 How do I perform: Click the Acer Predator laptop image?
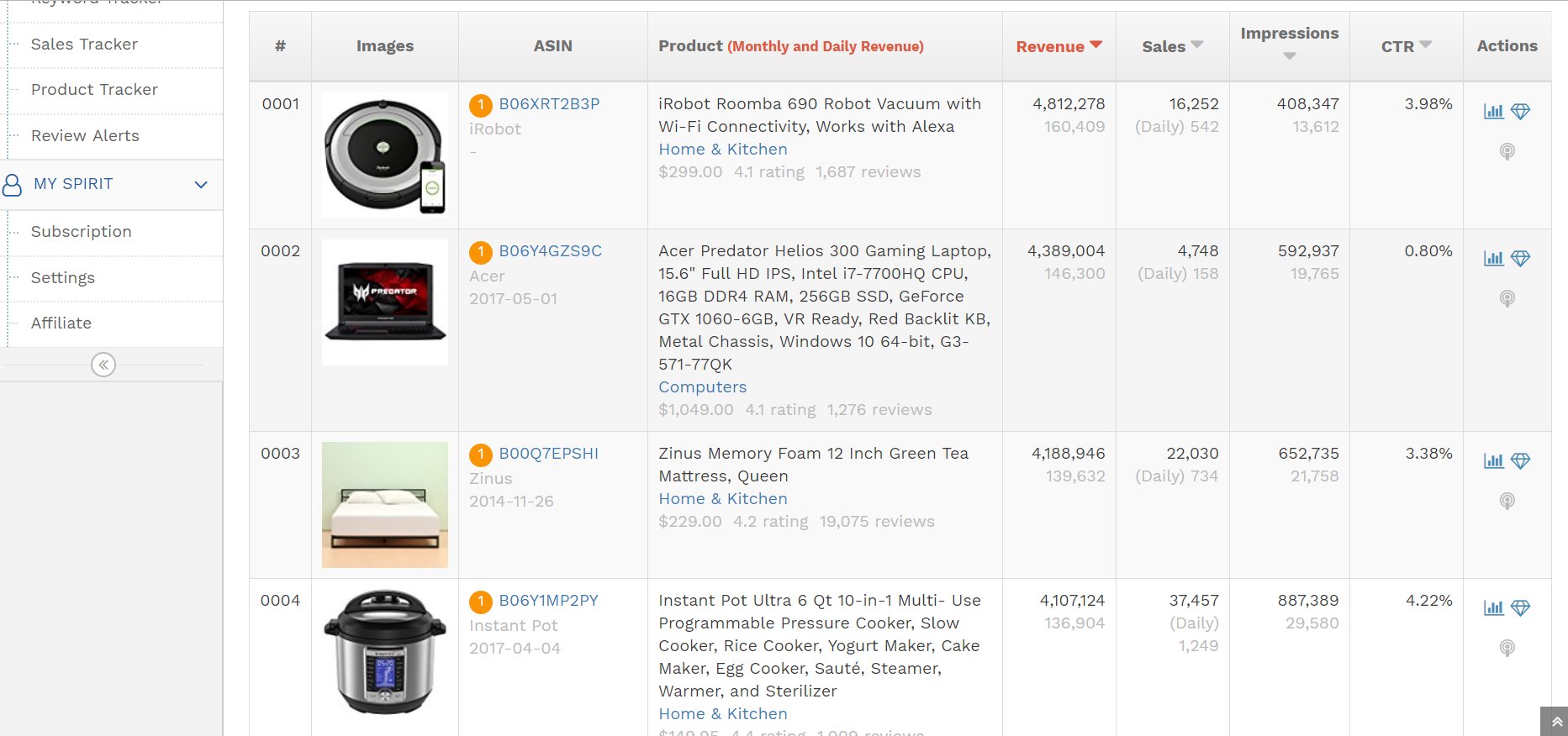pos(385,302)
